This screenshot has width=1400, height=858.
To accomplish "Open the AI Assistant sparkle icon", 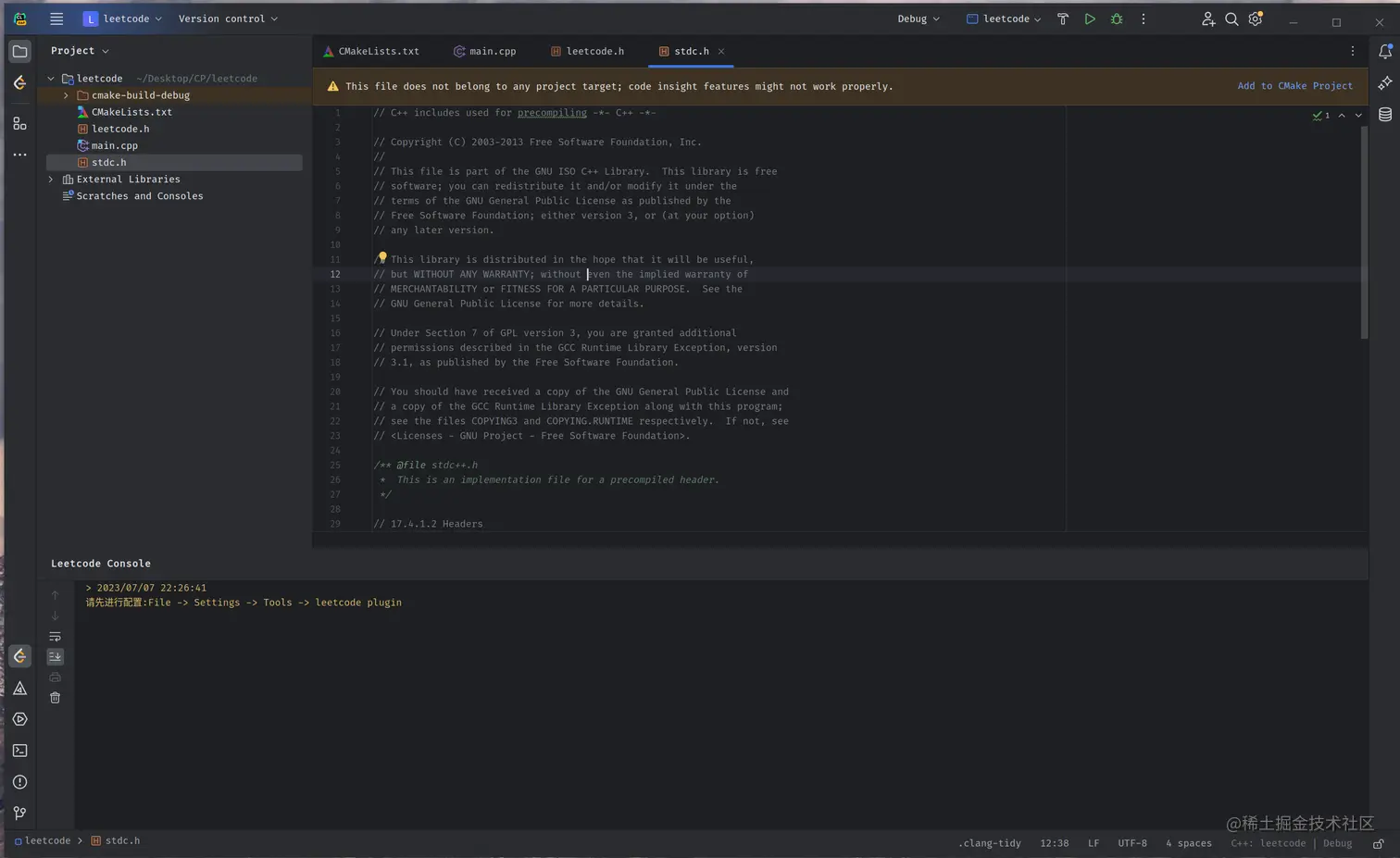I will 1385,83.
